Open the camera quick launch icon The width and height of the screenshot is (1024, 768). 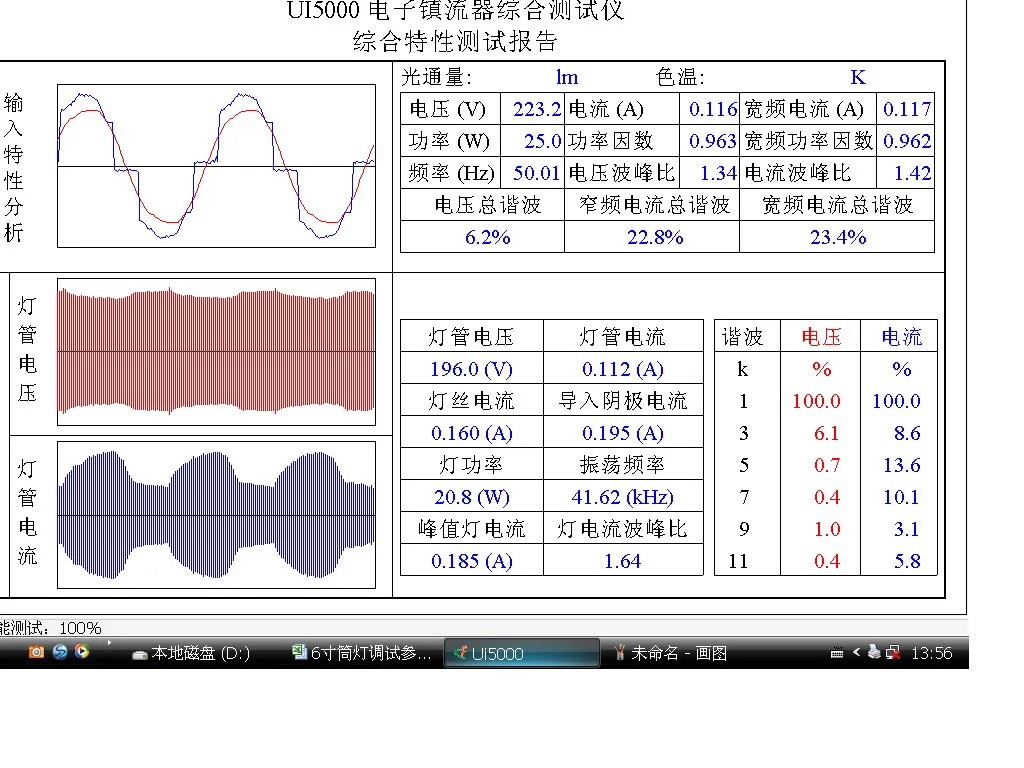point(36,652)
